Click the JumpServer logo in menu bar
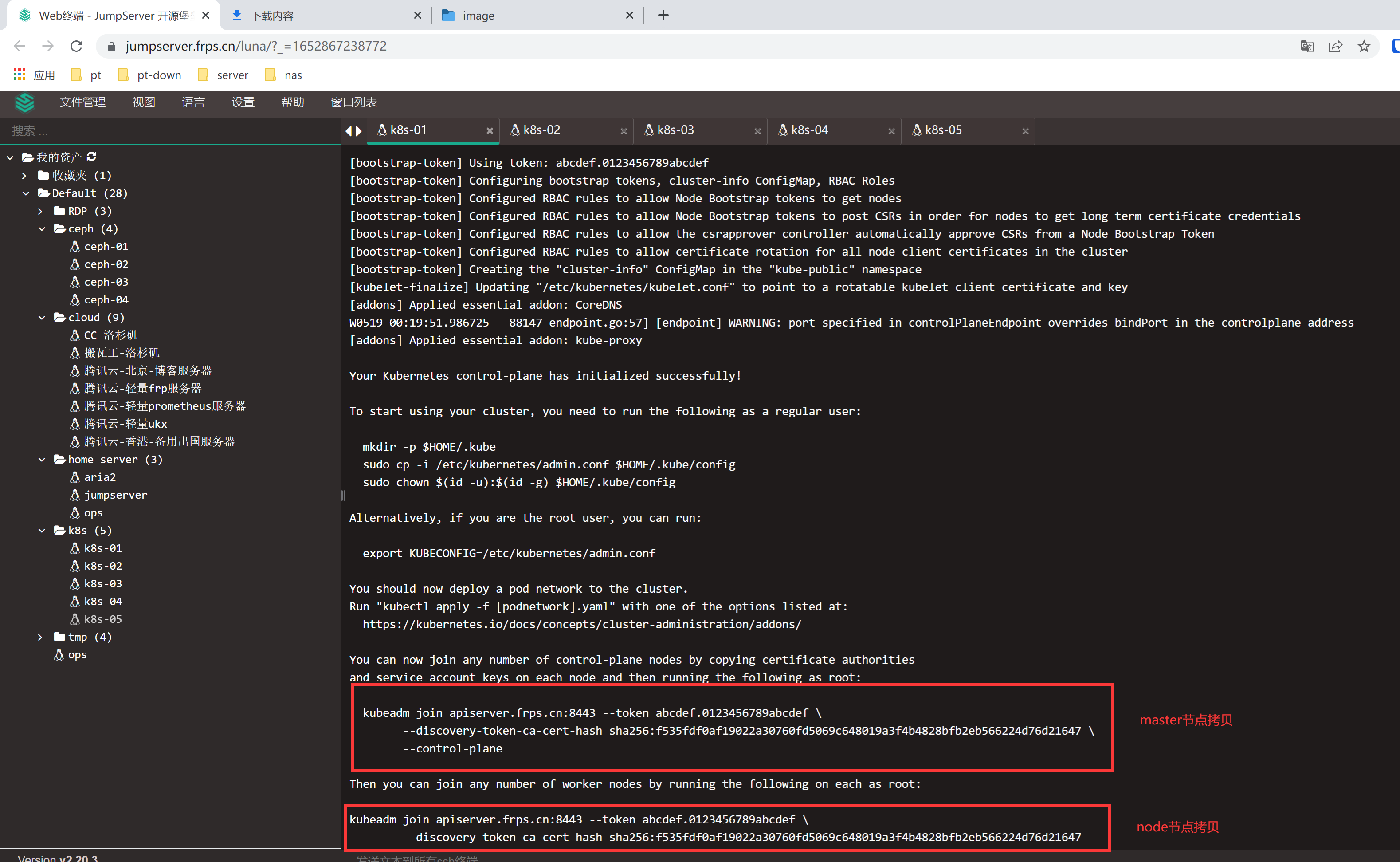Screen dimensions: 1400x862 25,102
